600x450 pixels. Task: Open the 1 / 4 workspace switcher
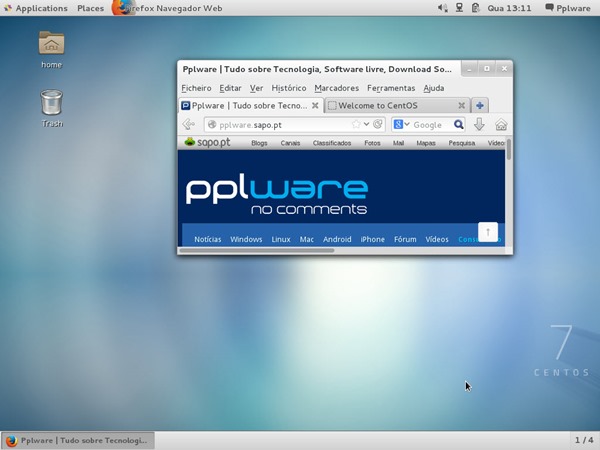pos(584,440)
